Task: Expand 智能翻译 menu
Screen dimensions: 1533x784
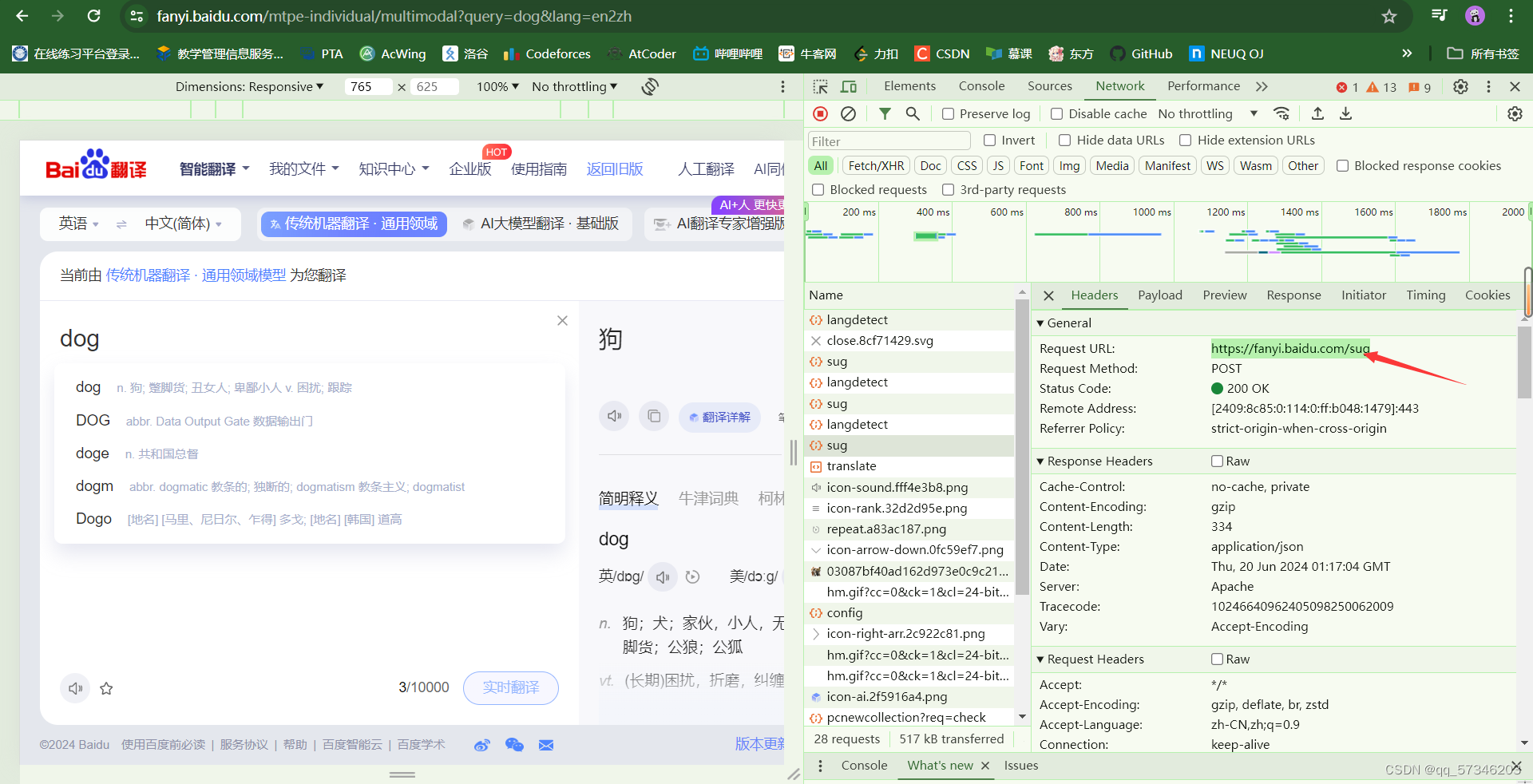Action: 214,169
